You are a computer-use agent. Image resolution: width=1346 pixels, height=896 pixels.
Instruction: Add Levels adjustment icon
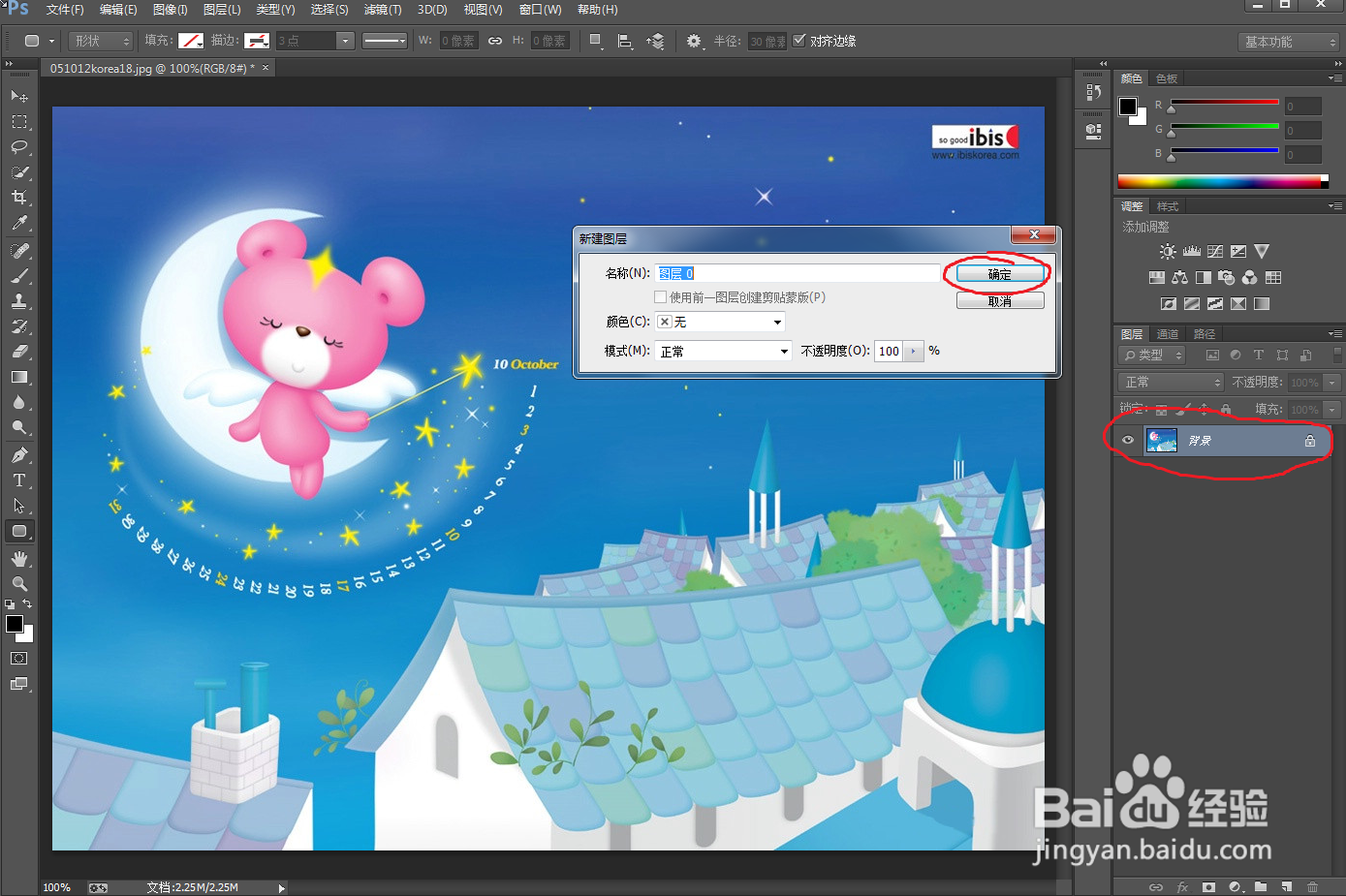1192,252
